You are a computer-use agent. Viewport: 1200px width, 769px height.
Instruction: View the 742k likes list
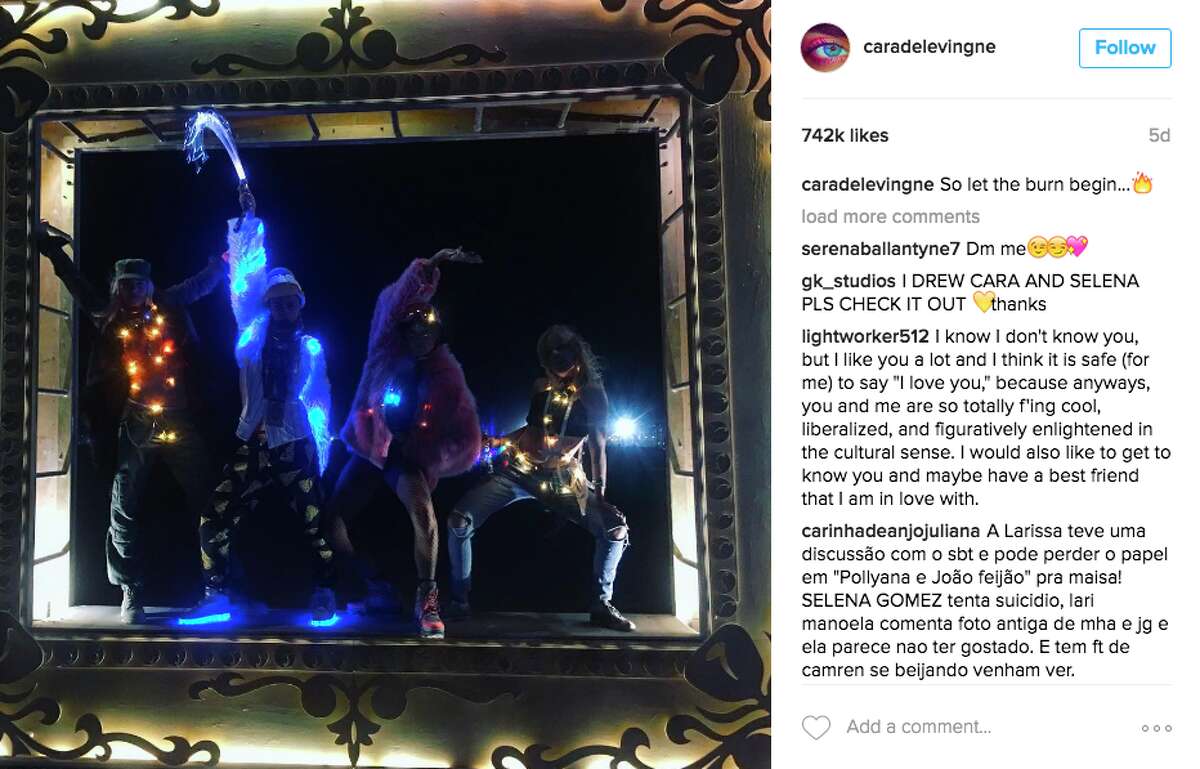pos(845,136)
